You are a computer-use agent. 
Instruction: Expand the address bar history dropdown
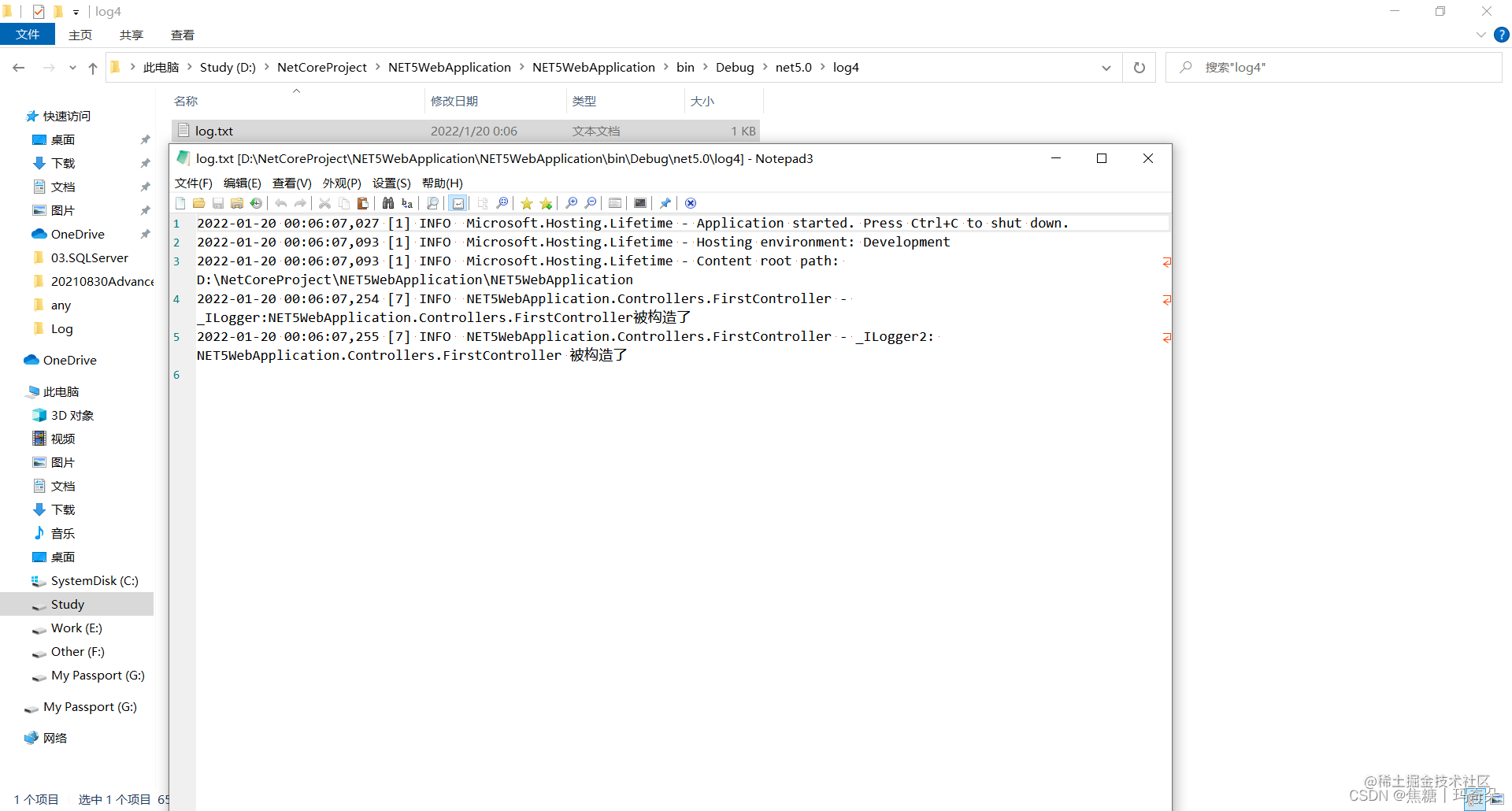click(x=1106, y=68)
